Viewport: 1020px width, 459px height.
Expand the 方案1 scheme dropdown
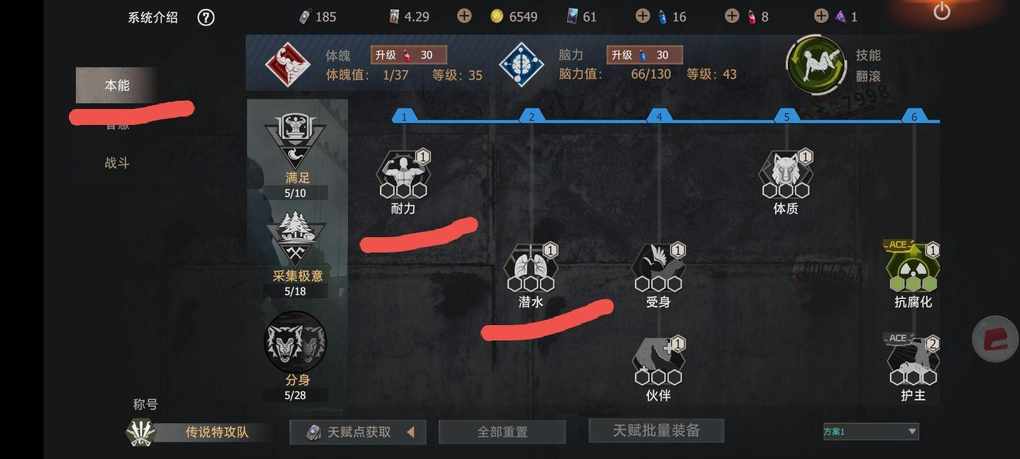(871, 432)
